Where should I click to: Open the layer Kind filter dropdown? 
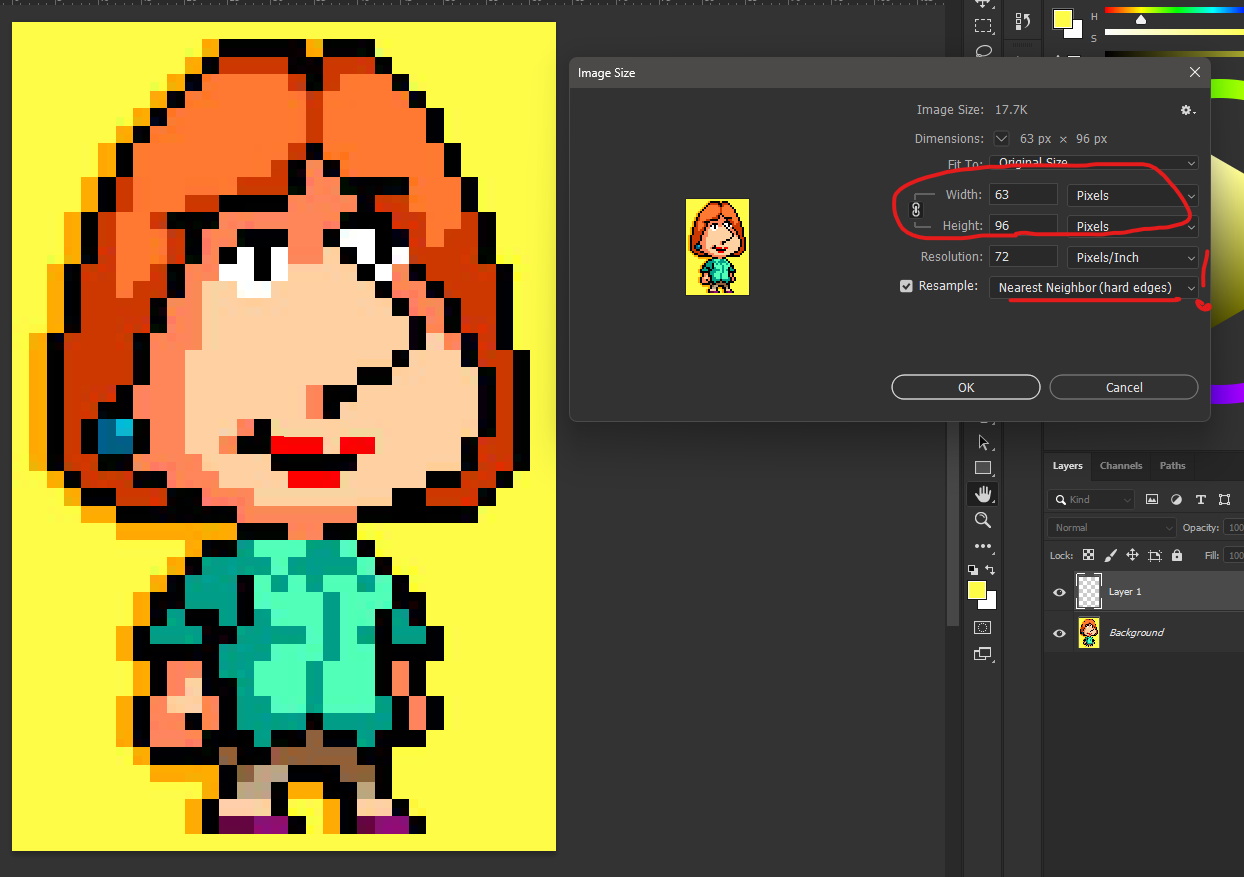pyautogui.click(x=1091, y=499)
